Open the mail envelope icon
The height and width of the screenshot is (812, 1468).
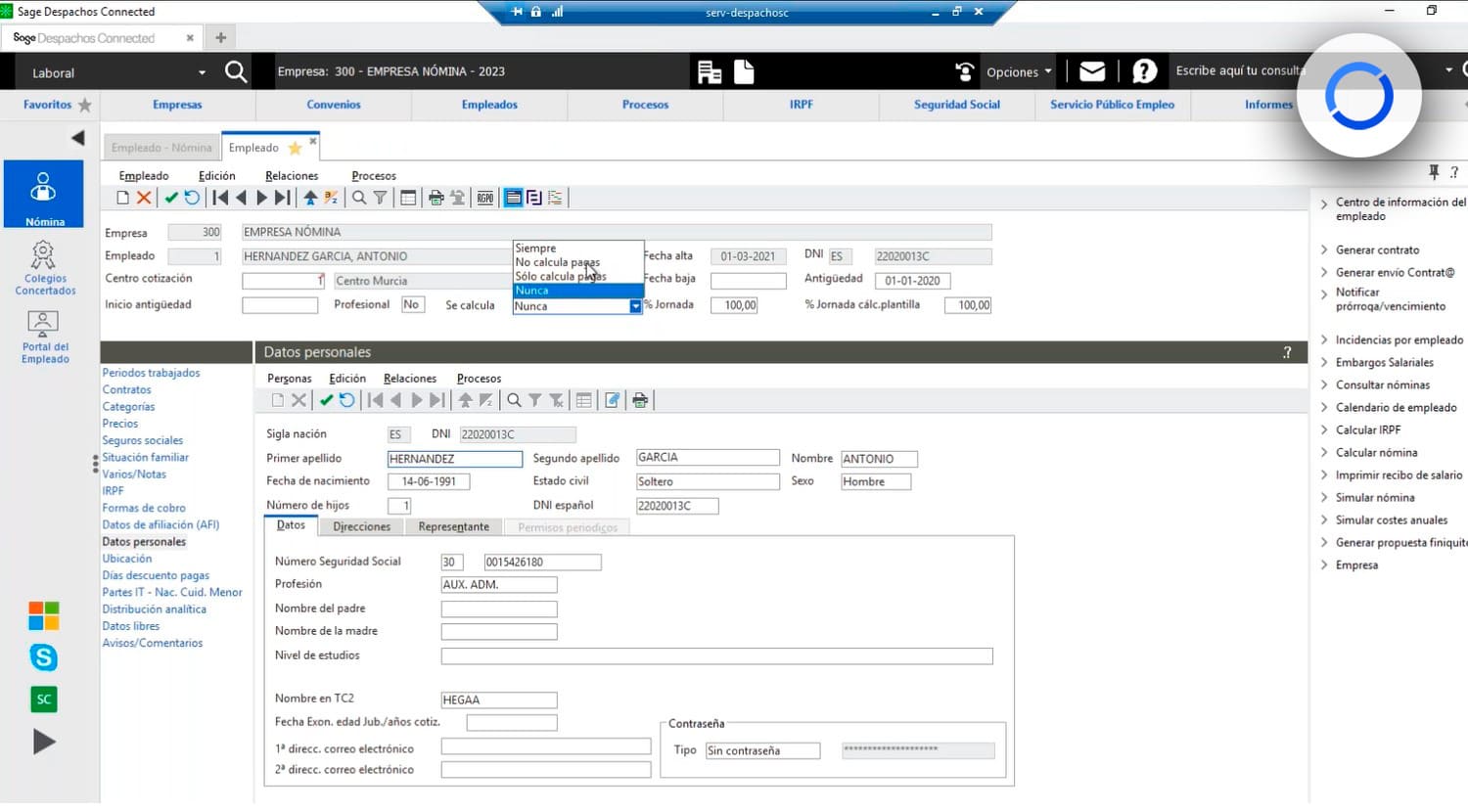point(1090,69)
